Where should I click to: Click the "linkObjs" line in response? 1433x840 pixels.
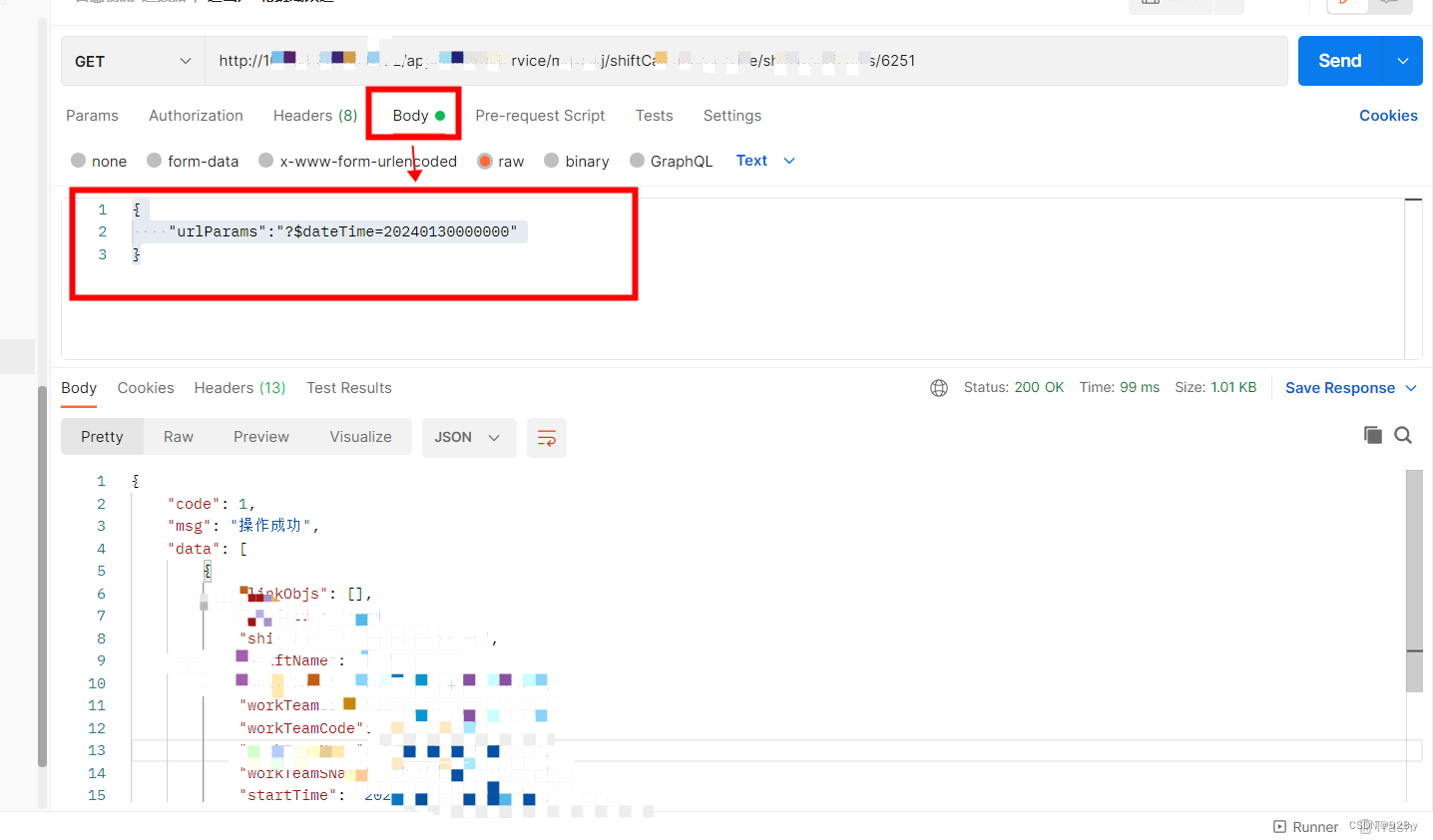305,594
